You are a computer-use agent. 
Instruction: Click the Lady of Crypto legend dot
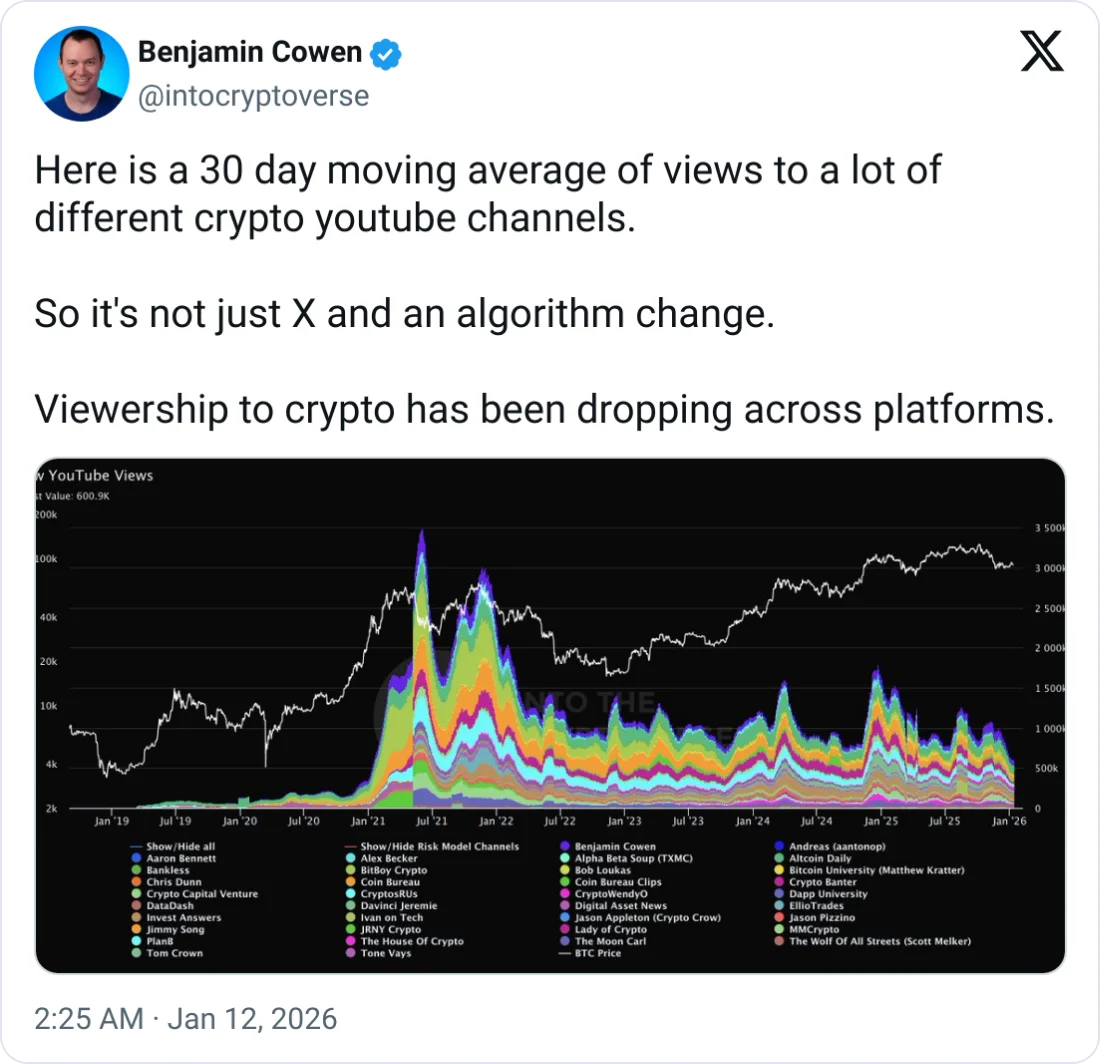[x=565, y=929]
